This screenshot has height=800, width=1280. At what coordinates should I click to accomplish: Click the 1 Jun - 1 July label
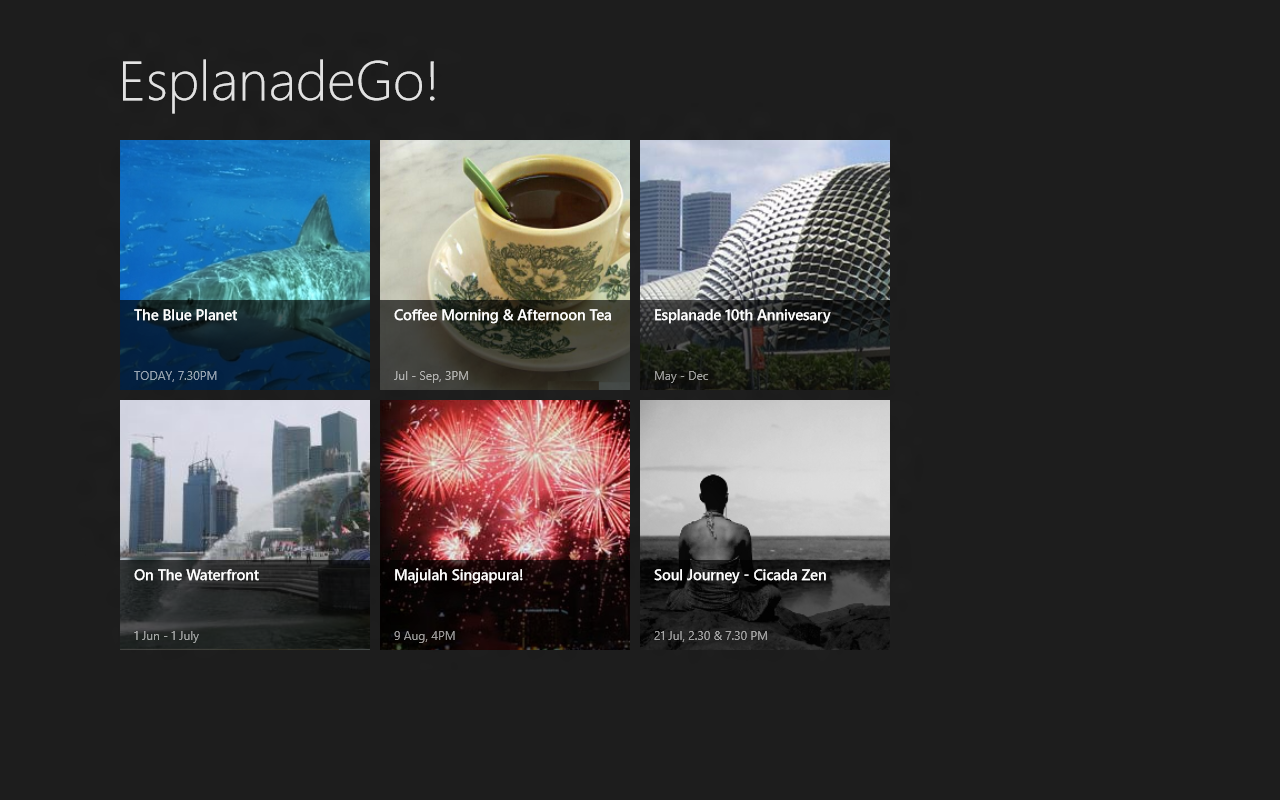pos(166,636)
